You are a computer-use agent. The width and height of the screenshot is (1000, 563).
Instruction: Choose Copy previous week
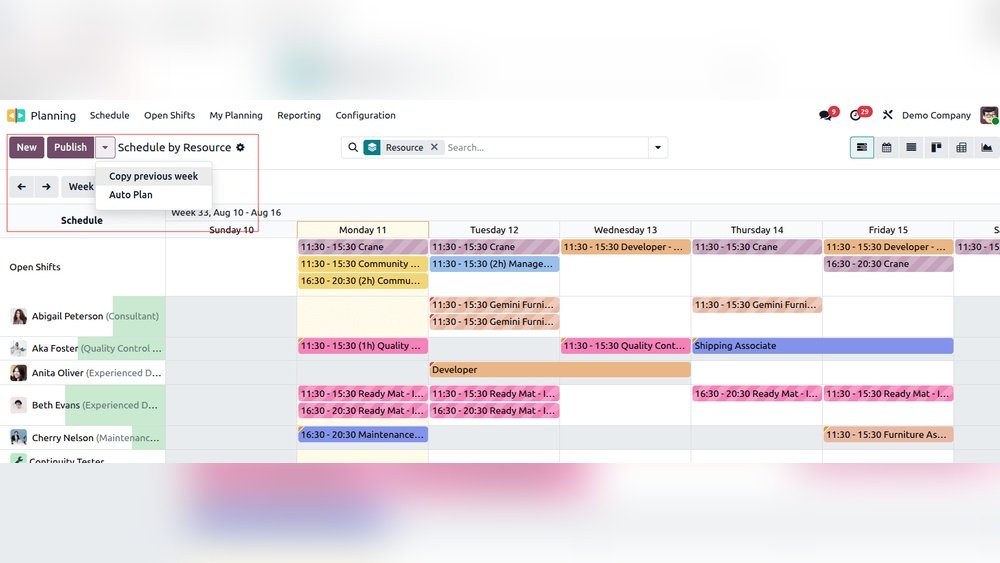coord(153,176)
